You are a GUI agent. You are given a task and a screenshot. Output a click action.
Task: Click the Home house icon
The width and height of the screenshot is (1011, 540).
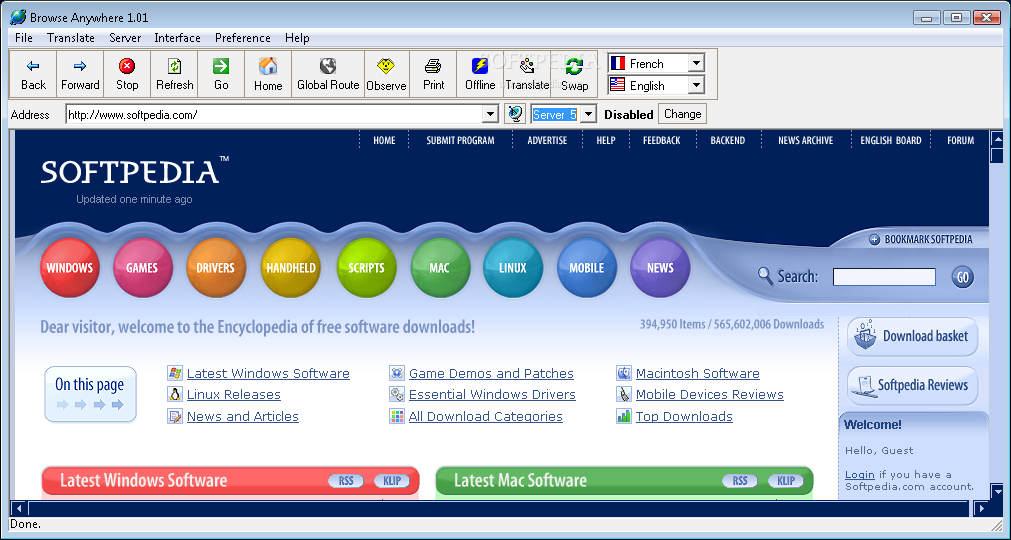coord(268,66)
